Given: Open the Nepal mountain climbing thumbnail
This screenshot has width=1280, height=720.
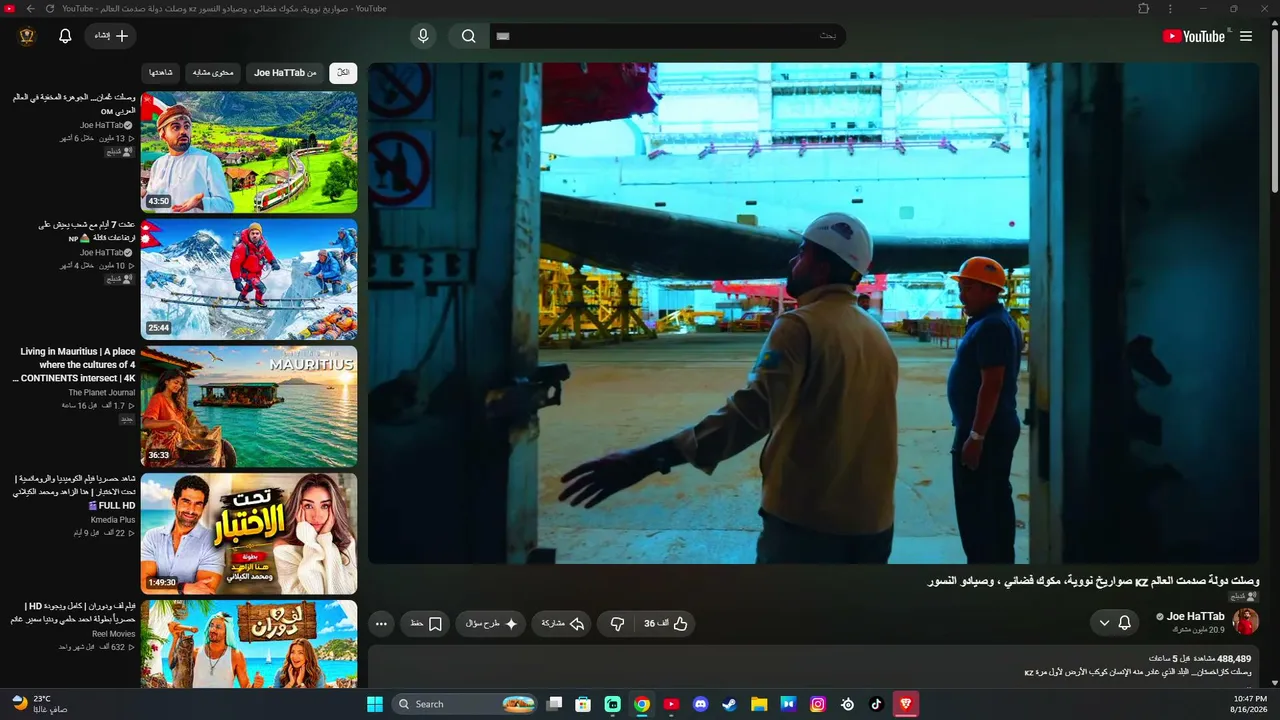Looking at the screenshot, I should 249,280.
